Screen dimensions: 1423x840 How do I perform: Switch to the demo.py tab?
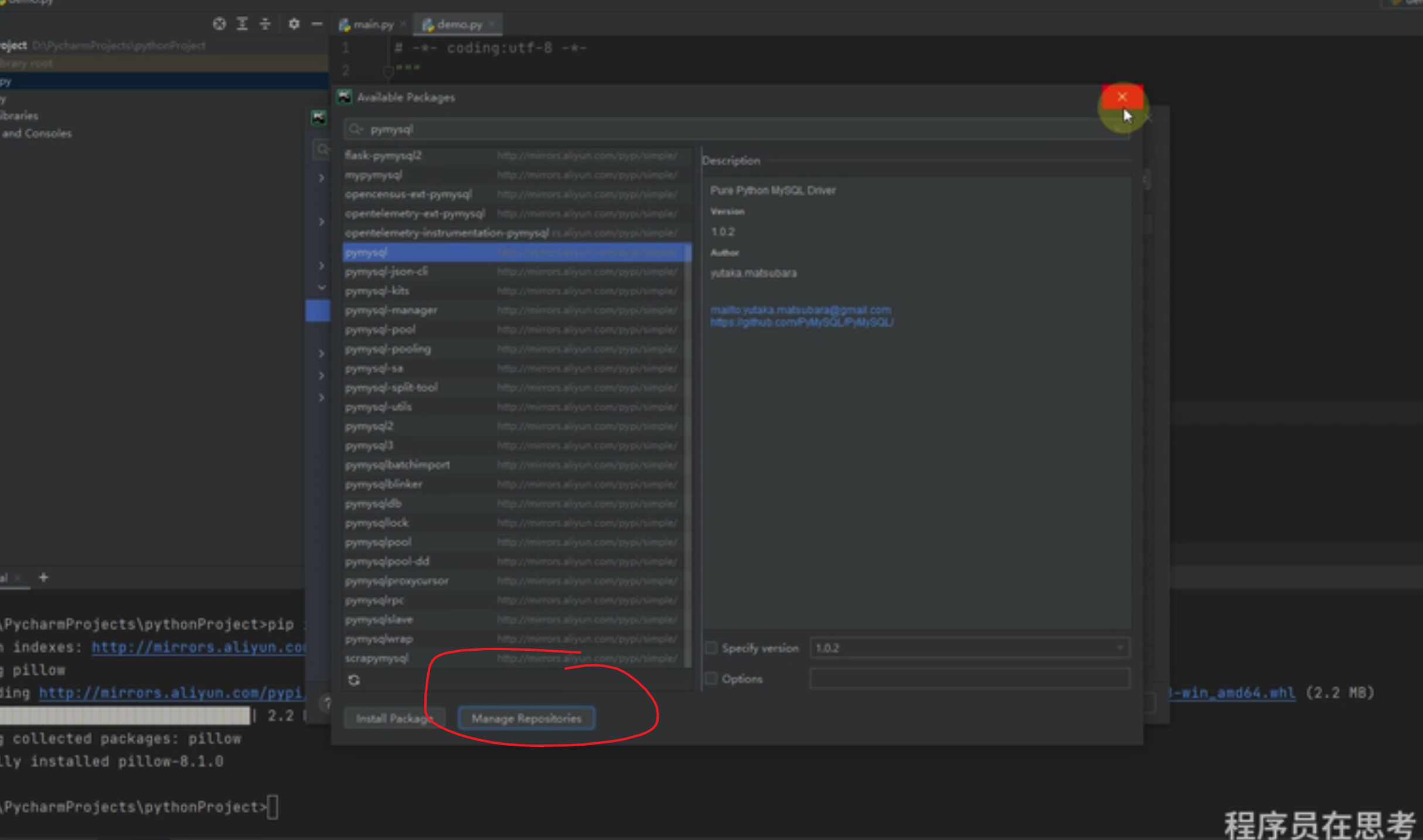tap(458, 25)
